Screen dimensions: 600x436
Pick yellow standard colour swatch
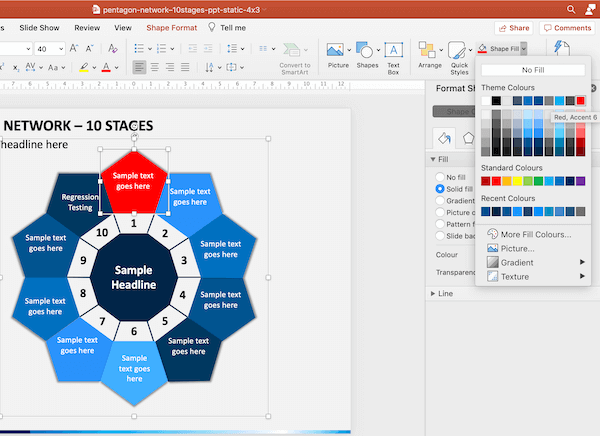pos(517,181)
